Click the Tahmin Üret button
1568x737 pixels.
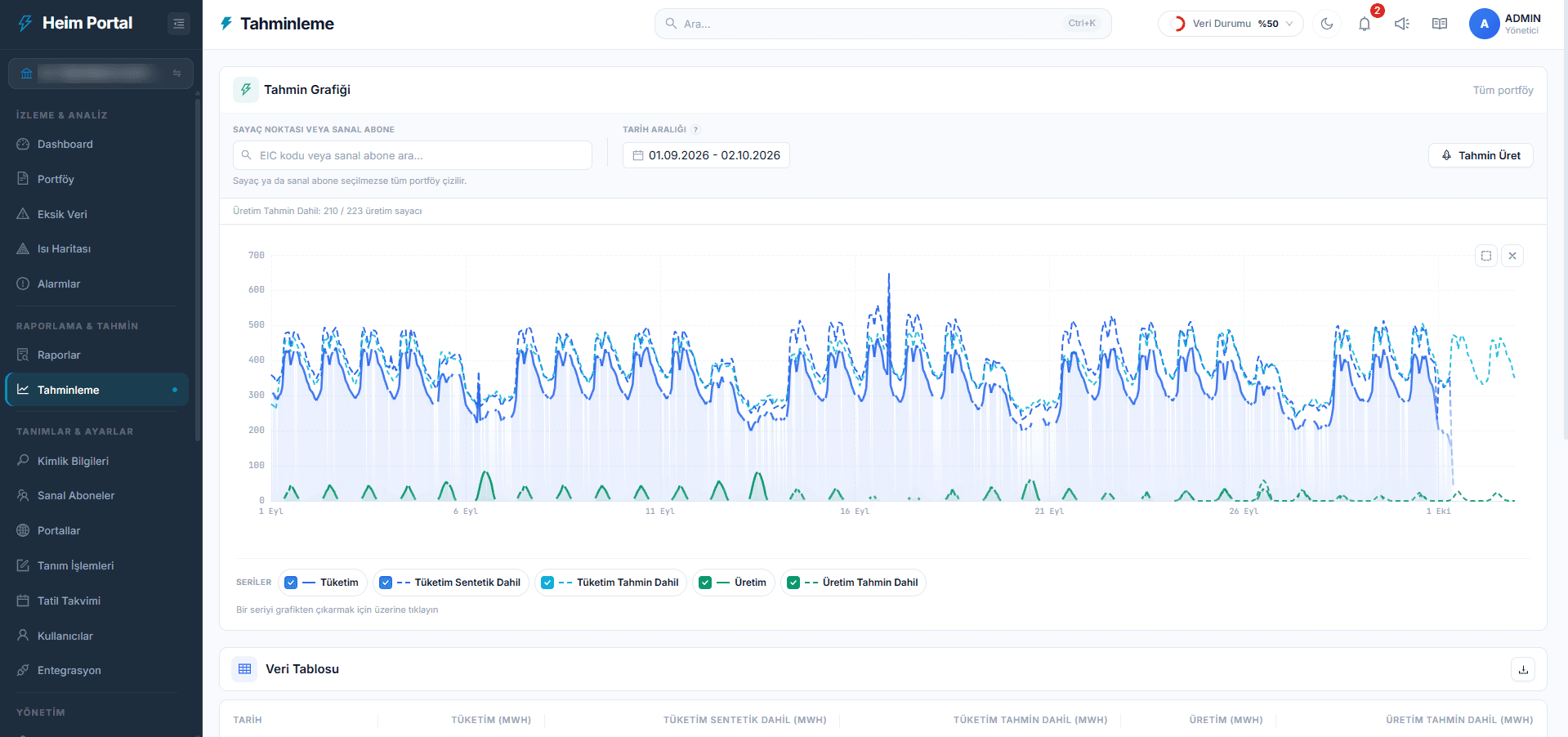pos(1481,155)
